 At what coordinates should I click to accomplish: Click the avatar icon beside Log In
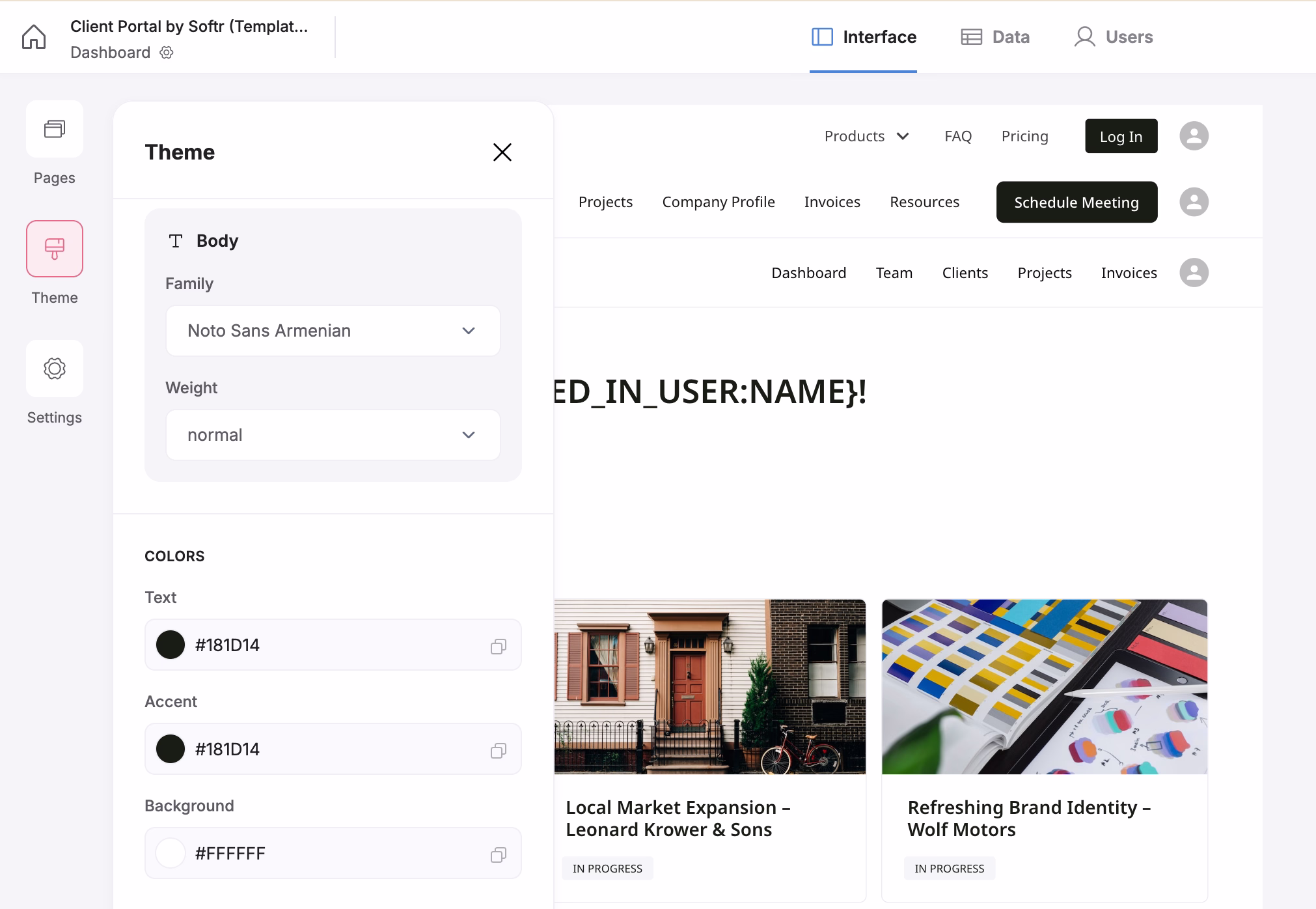coord(1194,135)
